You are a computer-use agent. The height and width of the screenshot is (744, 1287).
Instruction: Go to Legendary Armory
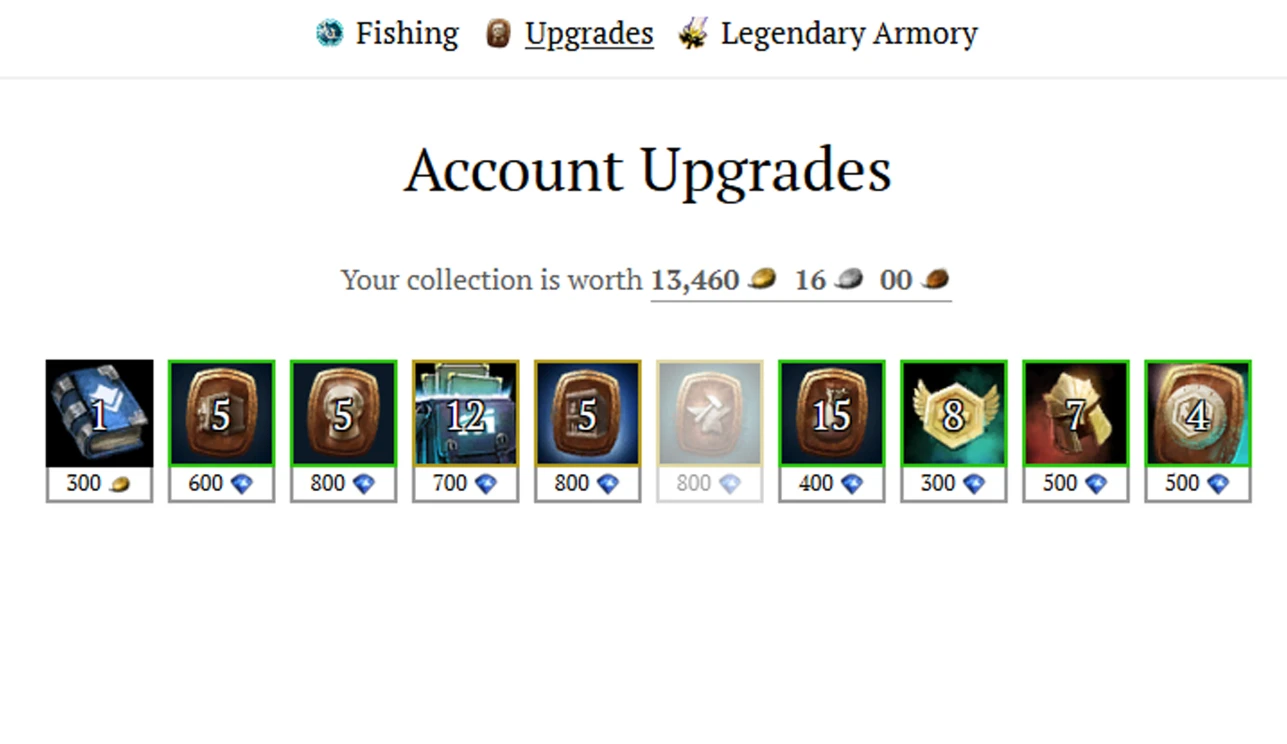pyautogui.click(x=849, y=33)
